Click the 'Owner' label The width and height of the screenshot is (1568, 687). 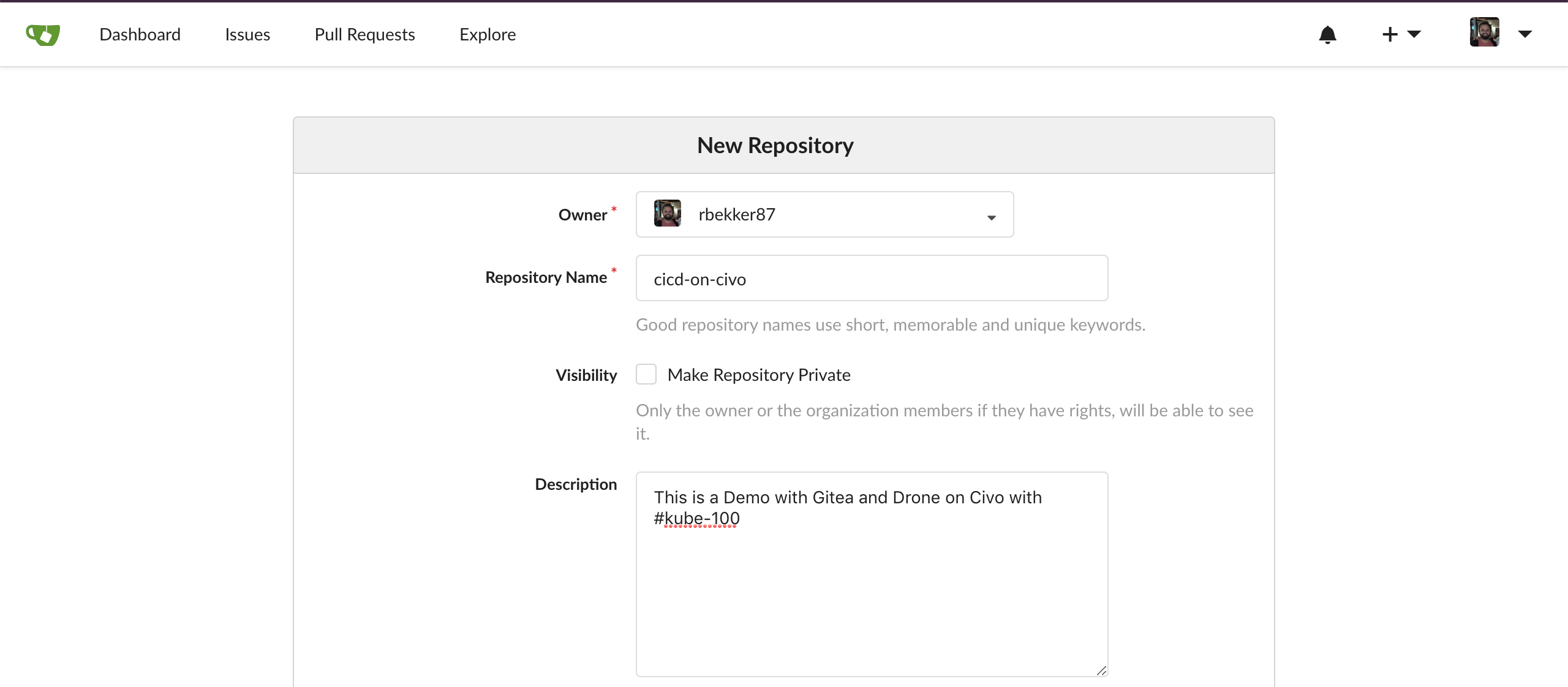(582, 215)
